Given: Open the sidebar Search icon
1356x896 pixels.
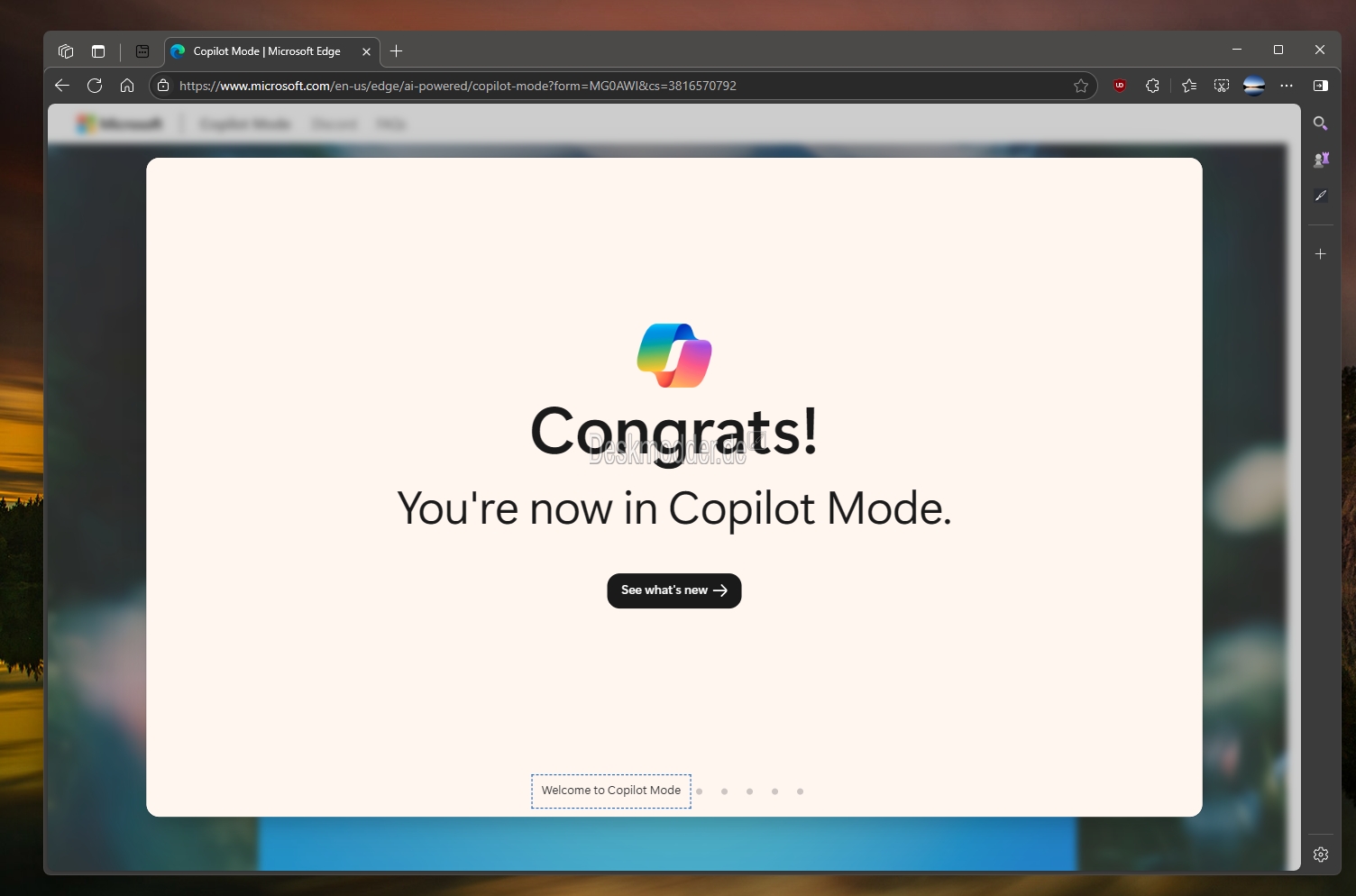Looking at the screenshot, I should point(1321,123).
